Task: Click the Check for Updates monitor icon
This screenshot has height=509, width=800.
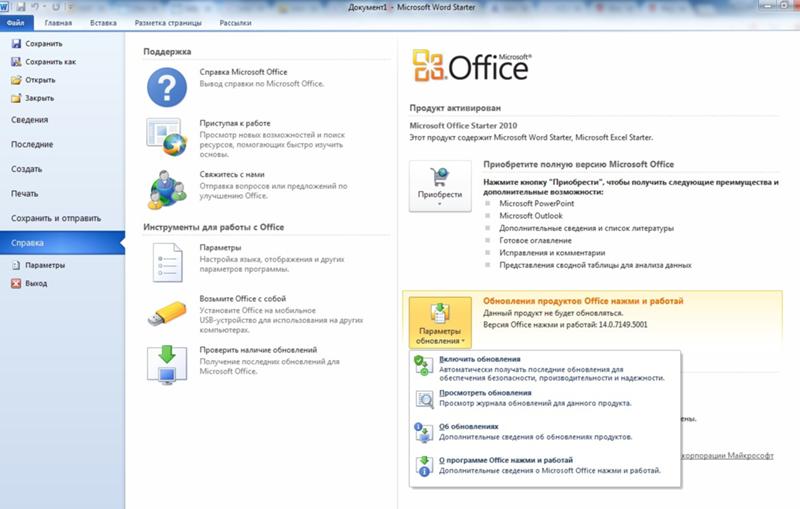Action: (x=167, y=364)
